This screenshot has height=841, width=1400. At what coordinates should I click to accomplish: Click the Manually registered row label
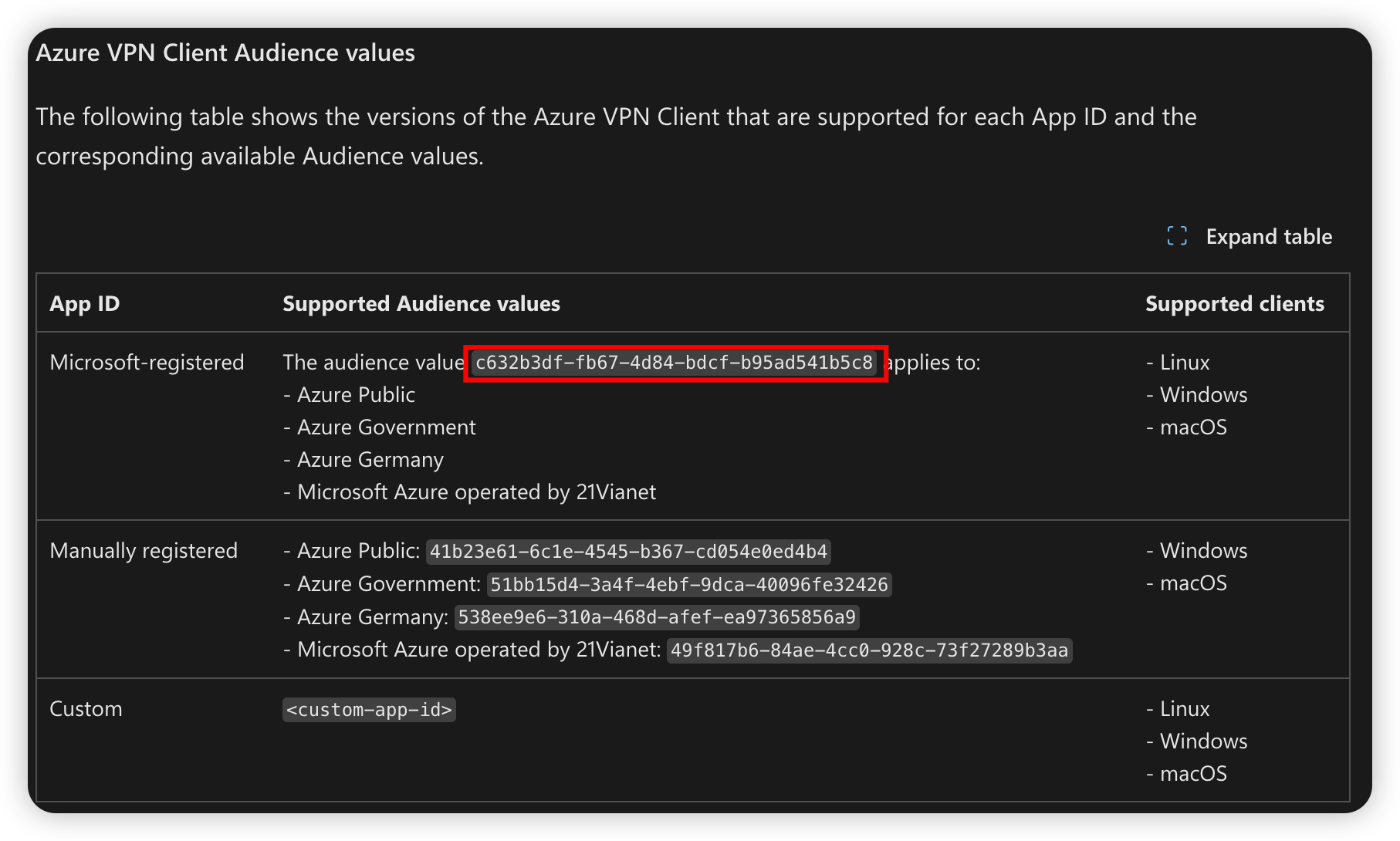[144, 551]
